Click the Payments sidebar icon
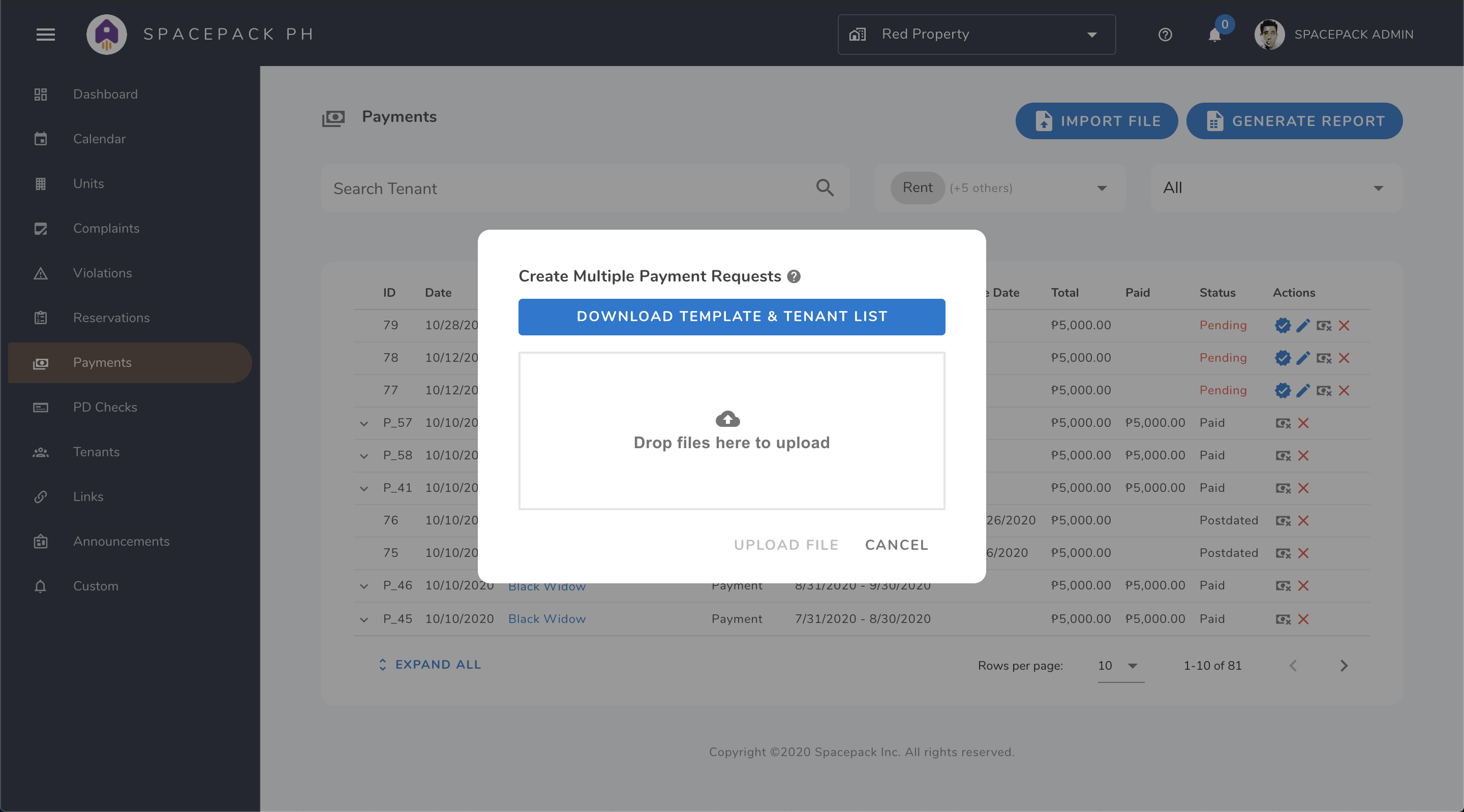 40,362
